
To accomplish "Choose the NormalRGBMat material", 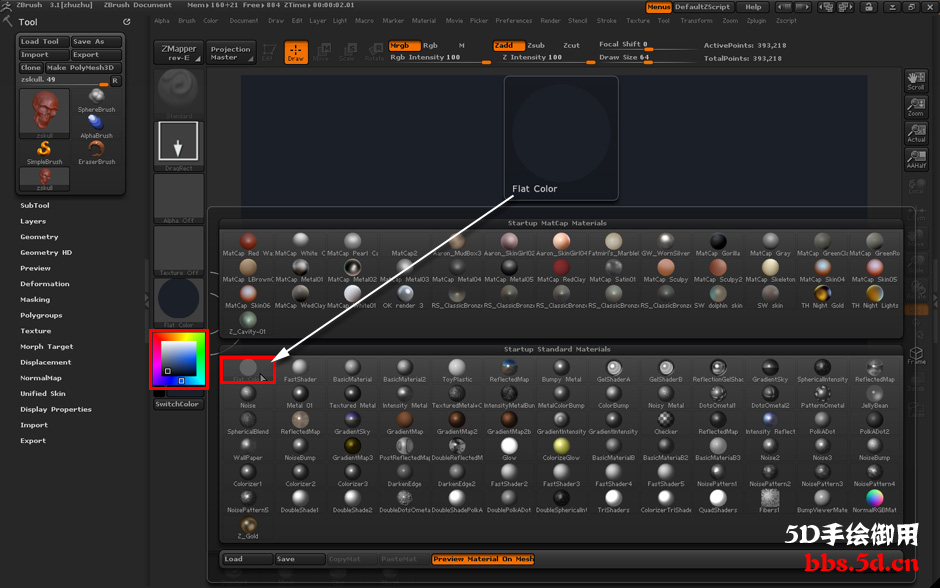I will click(874, 501).
